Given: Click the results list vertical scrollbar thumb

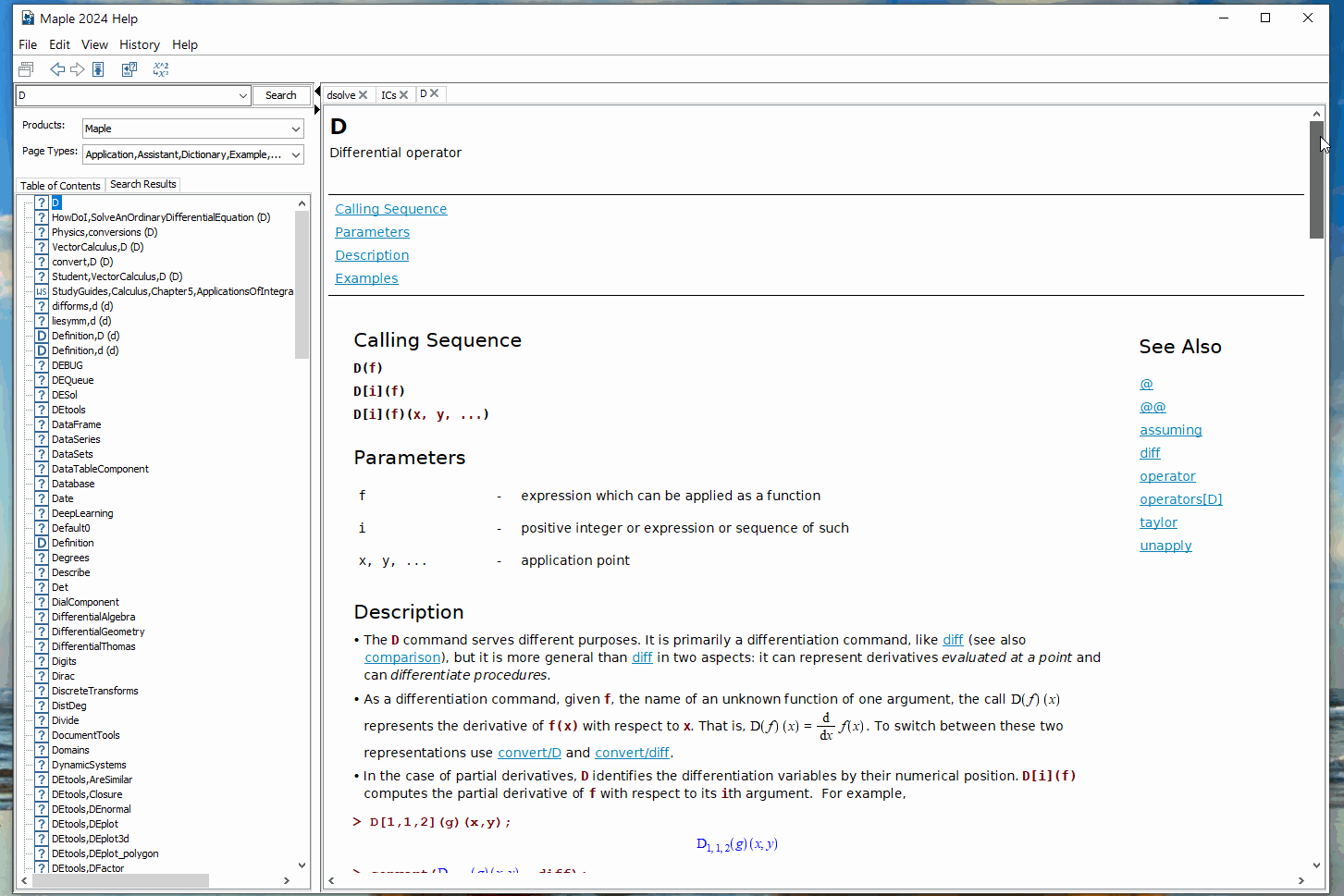Looking at the screenshot, I should coord(302,284).
